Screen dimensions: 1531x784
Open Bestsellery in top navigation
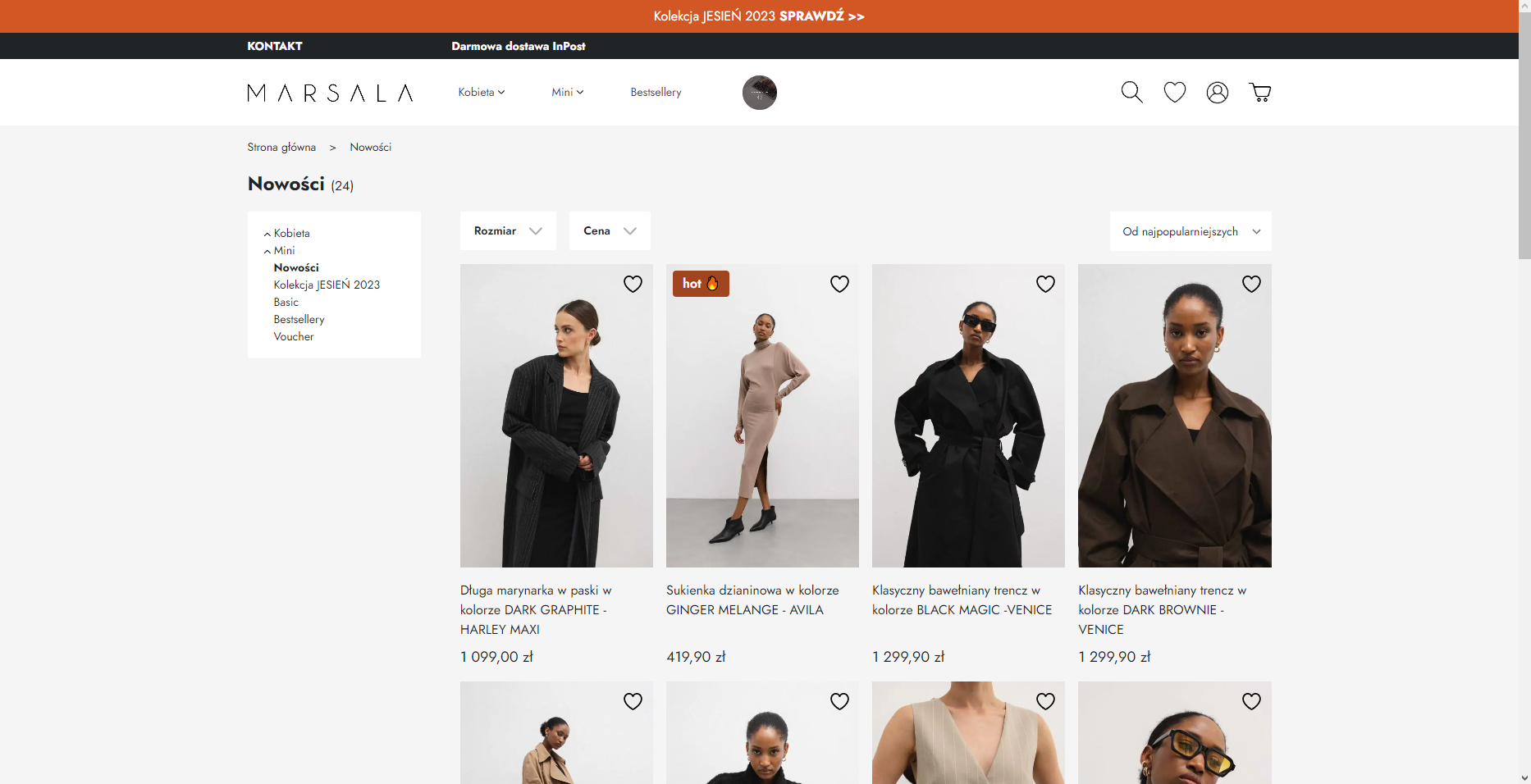(x=656, y=92)
